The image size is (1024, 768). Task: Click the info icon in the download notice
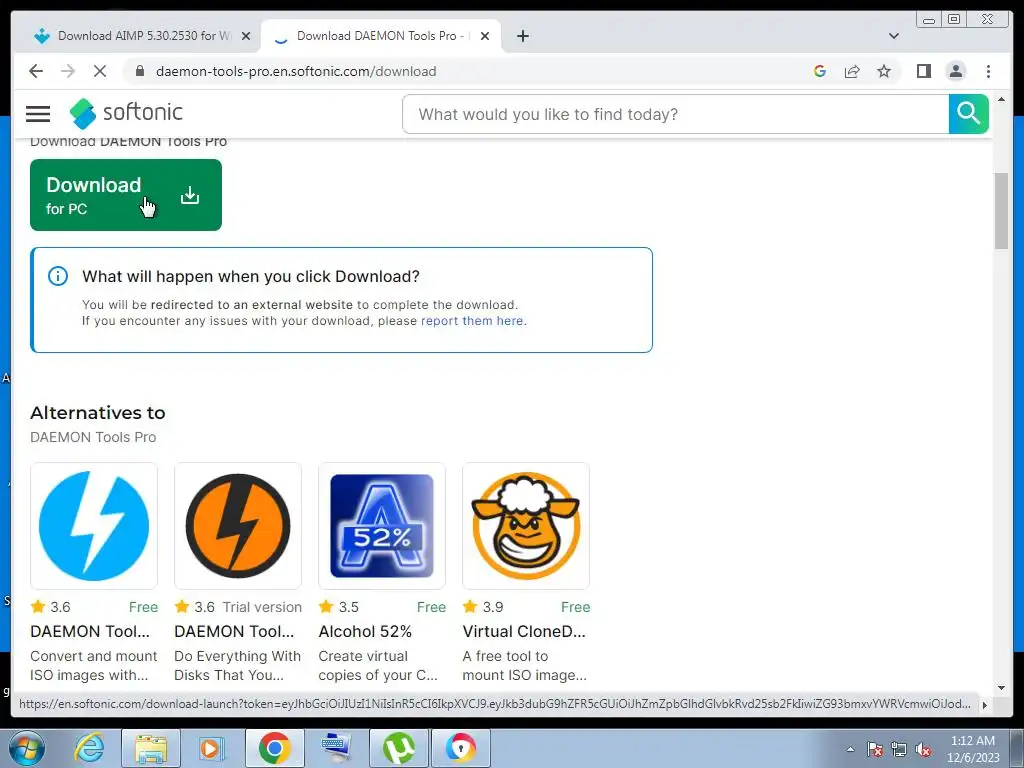click(x=57, y=276)
